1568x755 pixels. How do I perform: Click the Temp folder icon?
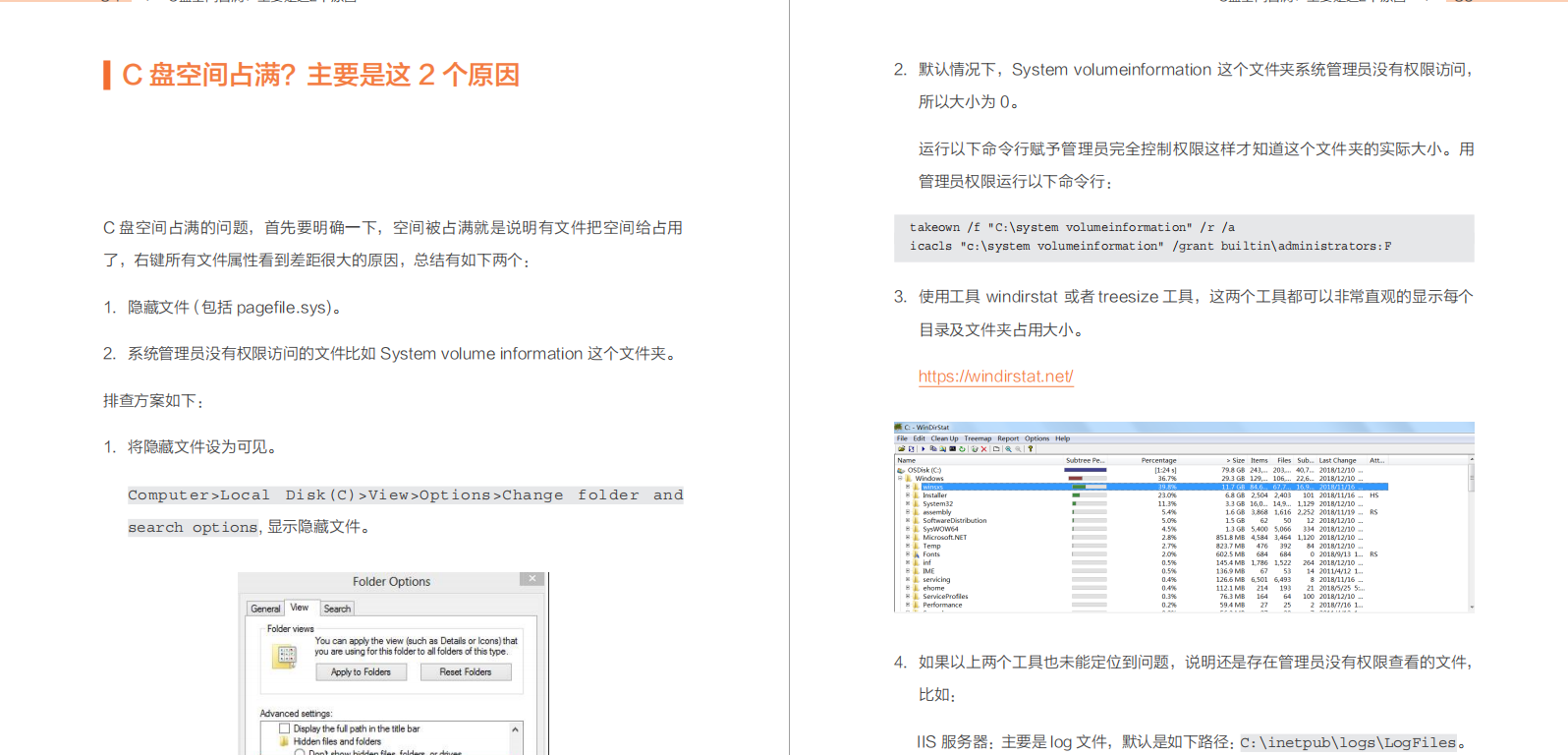click(916, 546)
